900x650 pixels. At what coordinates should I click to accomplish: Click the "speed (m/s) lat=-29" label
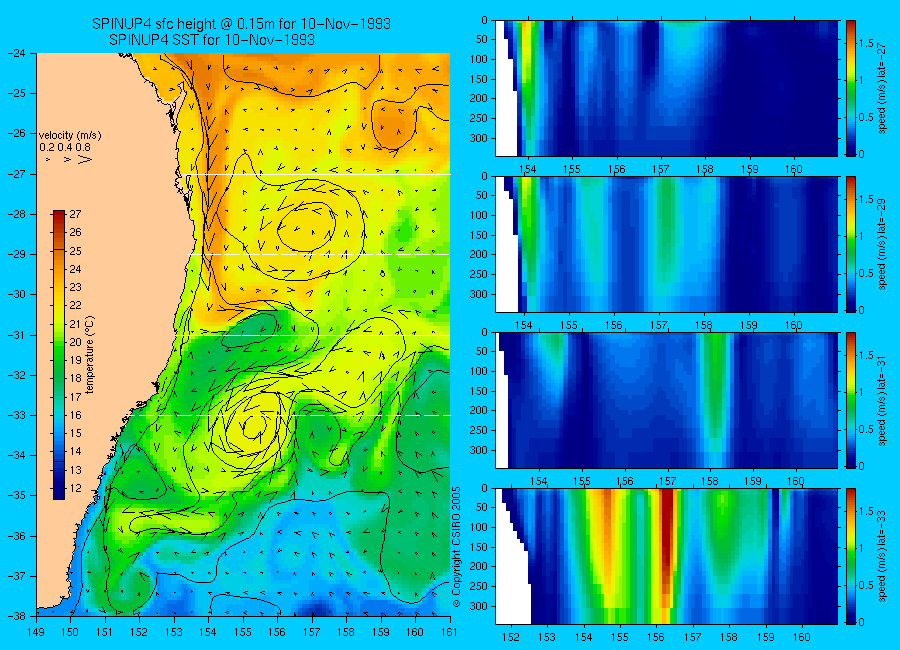(882, 244)
